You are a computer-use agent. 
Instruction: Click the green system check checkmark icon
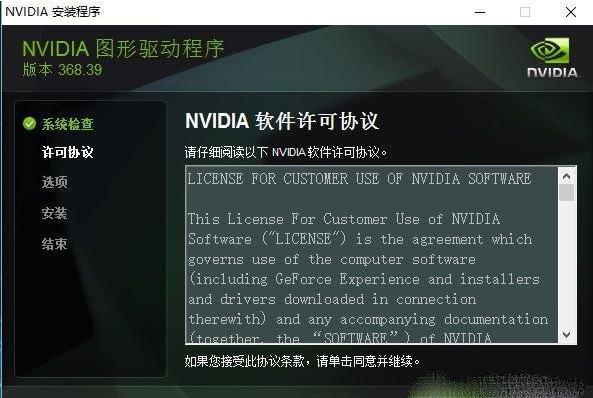click(29, 123)
